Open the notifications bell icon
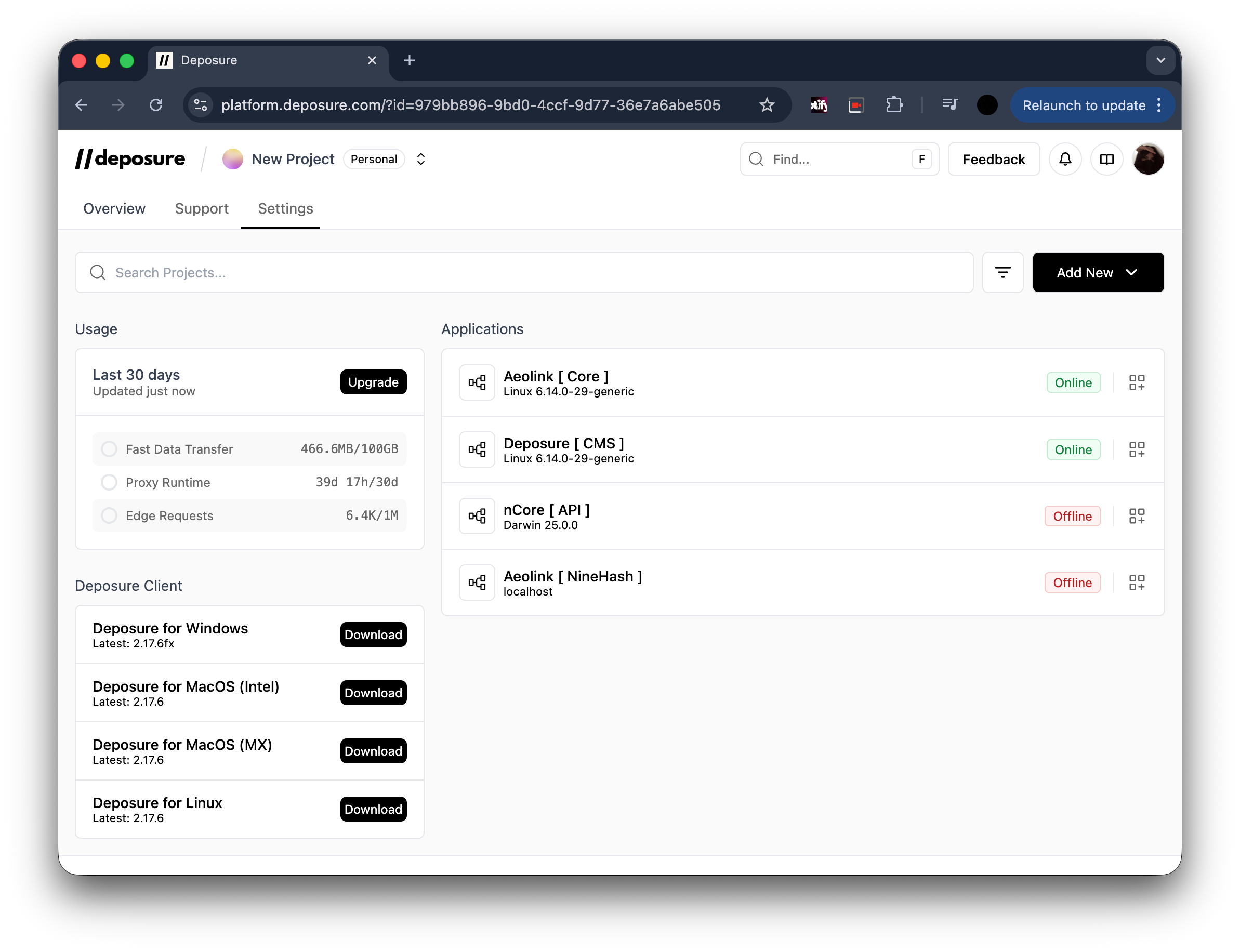This screenshot has width=1240, height=952. point(1065,159)
